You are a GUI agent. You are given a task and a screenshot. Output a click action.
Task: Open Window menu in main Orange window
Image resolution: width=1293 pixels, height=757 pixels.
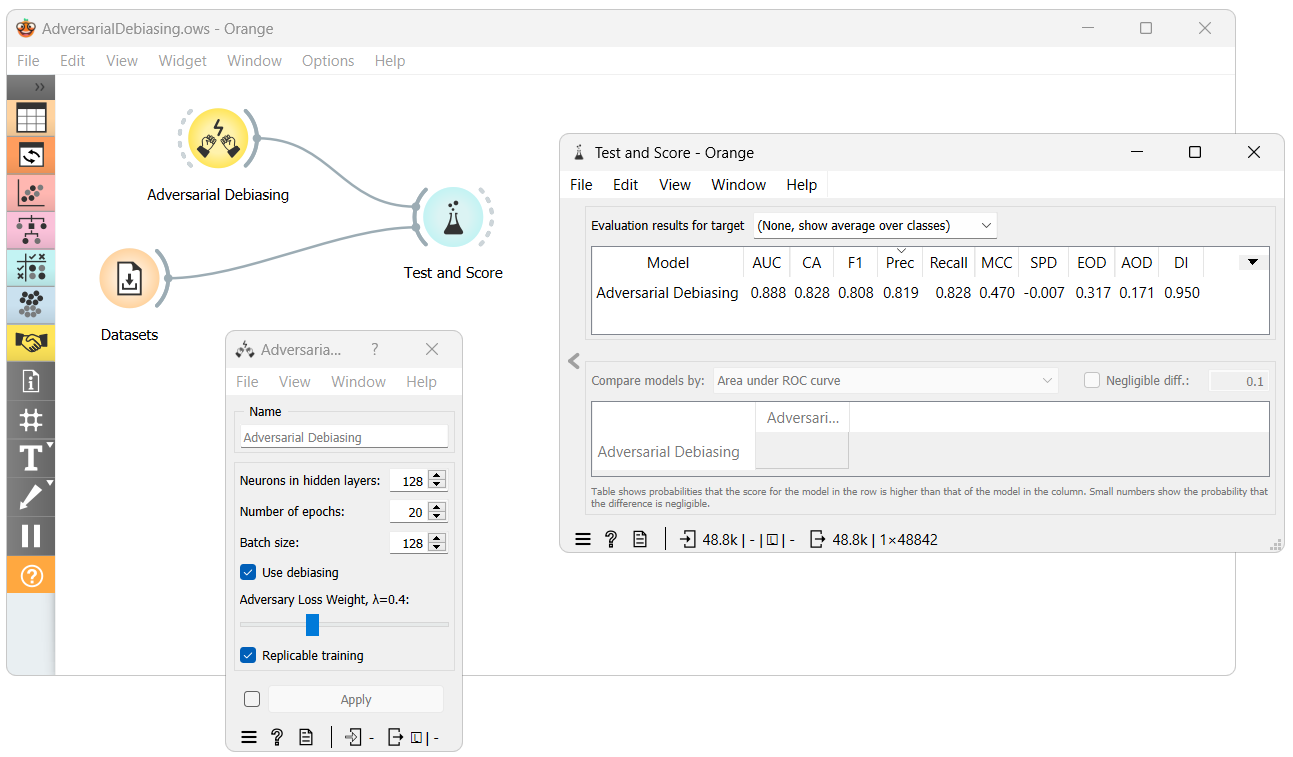(254, 60)
